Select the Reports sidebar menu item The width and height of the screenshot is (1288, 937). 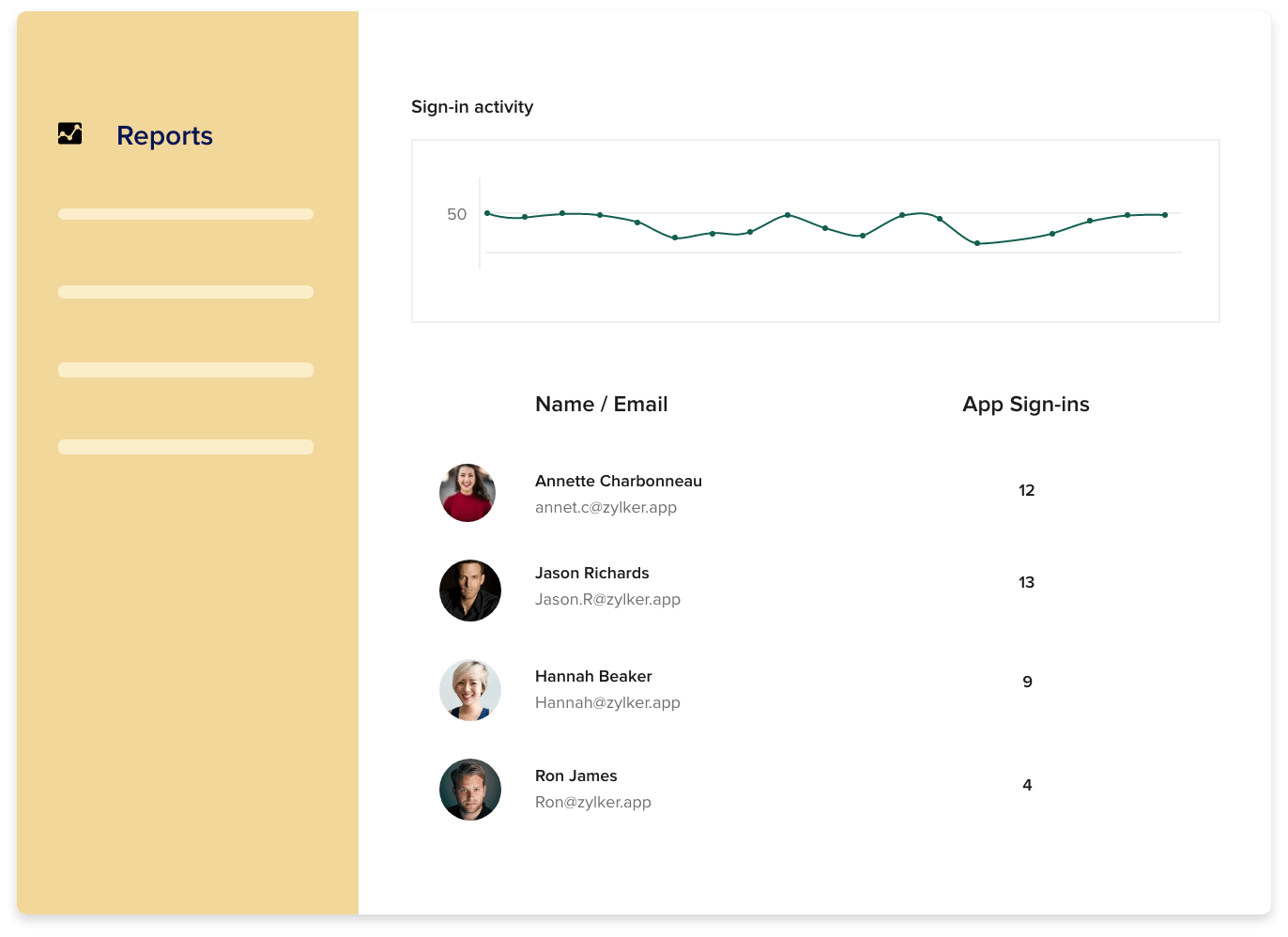click(x=164, y=136)
